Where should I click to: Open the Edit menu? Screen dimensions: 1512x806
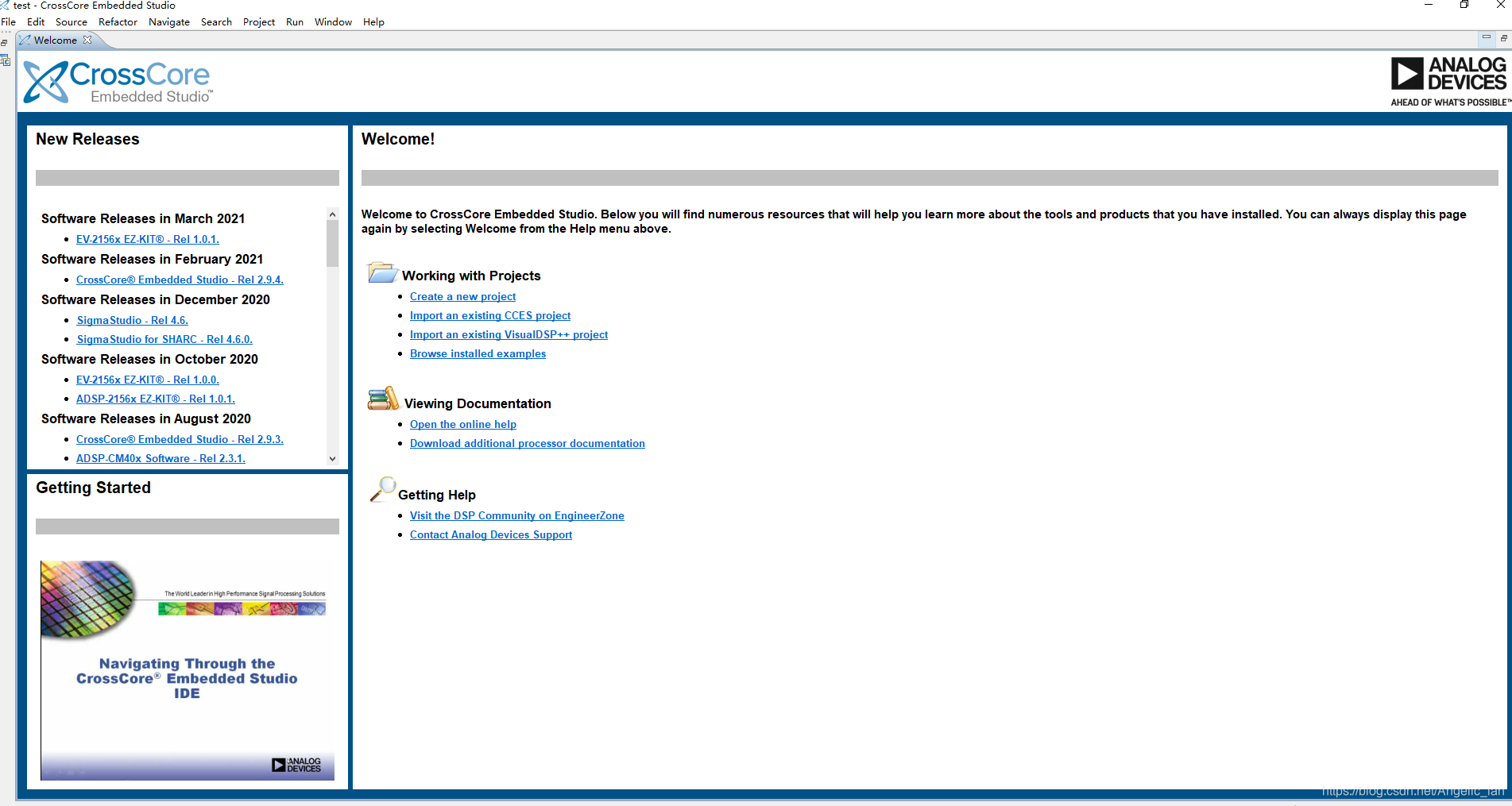(x=36, y=22)
